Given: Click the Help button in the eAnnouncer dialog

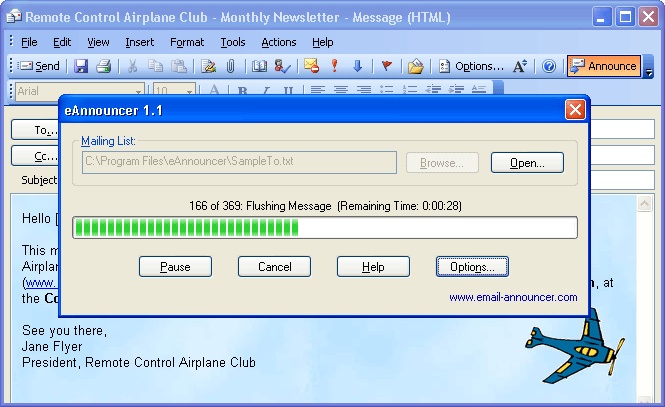Looking at the screenshot, I should (x=373, y=267).
